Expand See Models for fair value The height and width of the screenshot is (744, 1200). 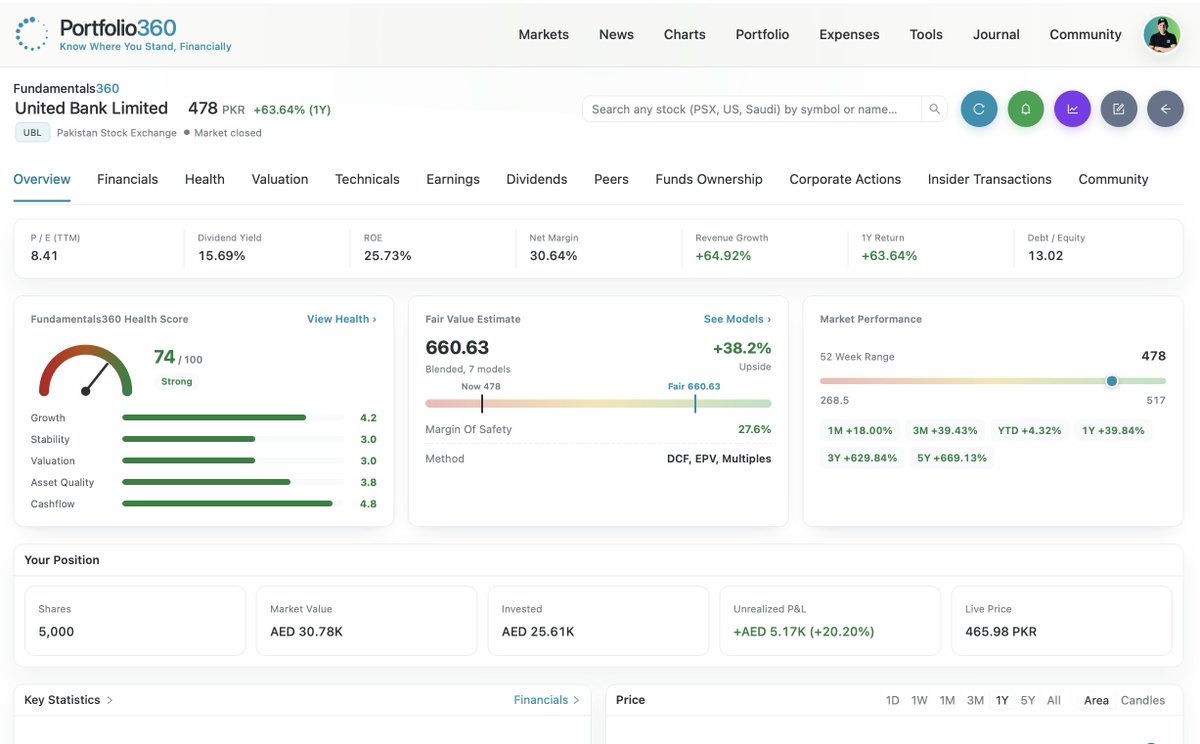(737, 319)
